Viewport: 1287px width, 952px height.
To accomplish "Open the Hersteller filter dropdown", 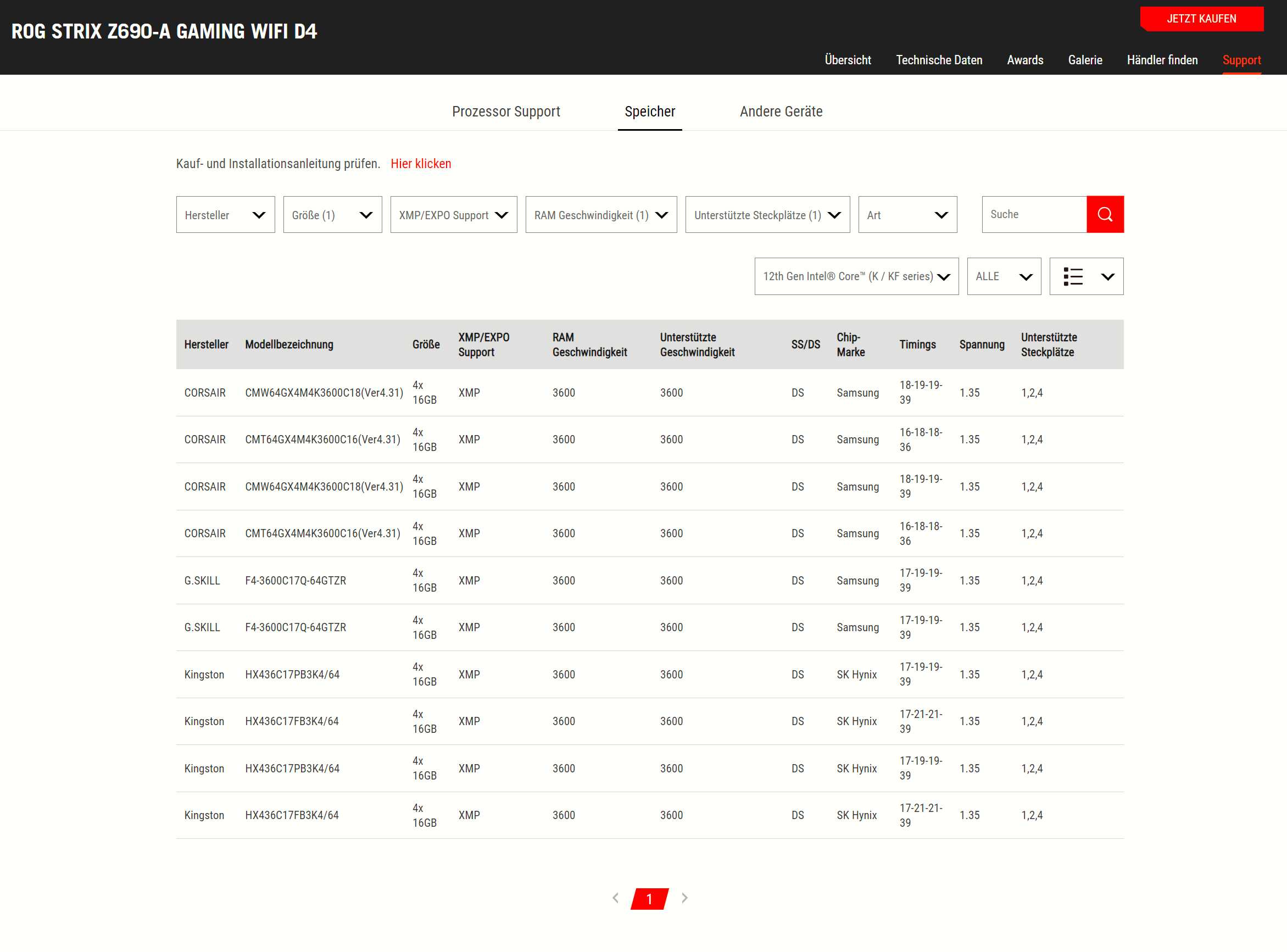I will click(225, 215).
